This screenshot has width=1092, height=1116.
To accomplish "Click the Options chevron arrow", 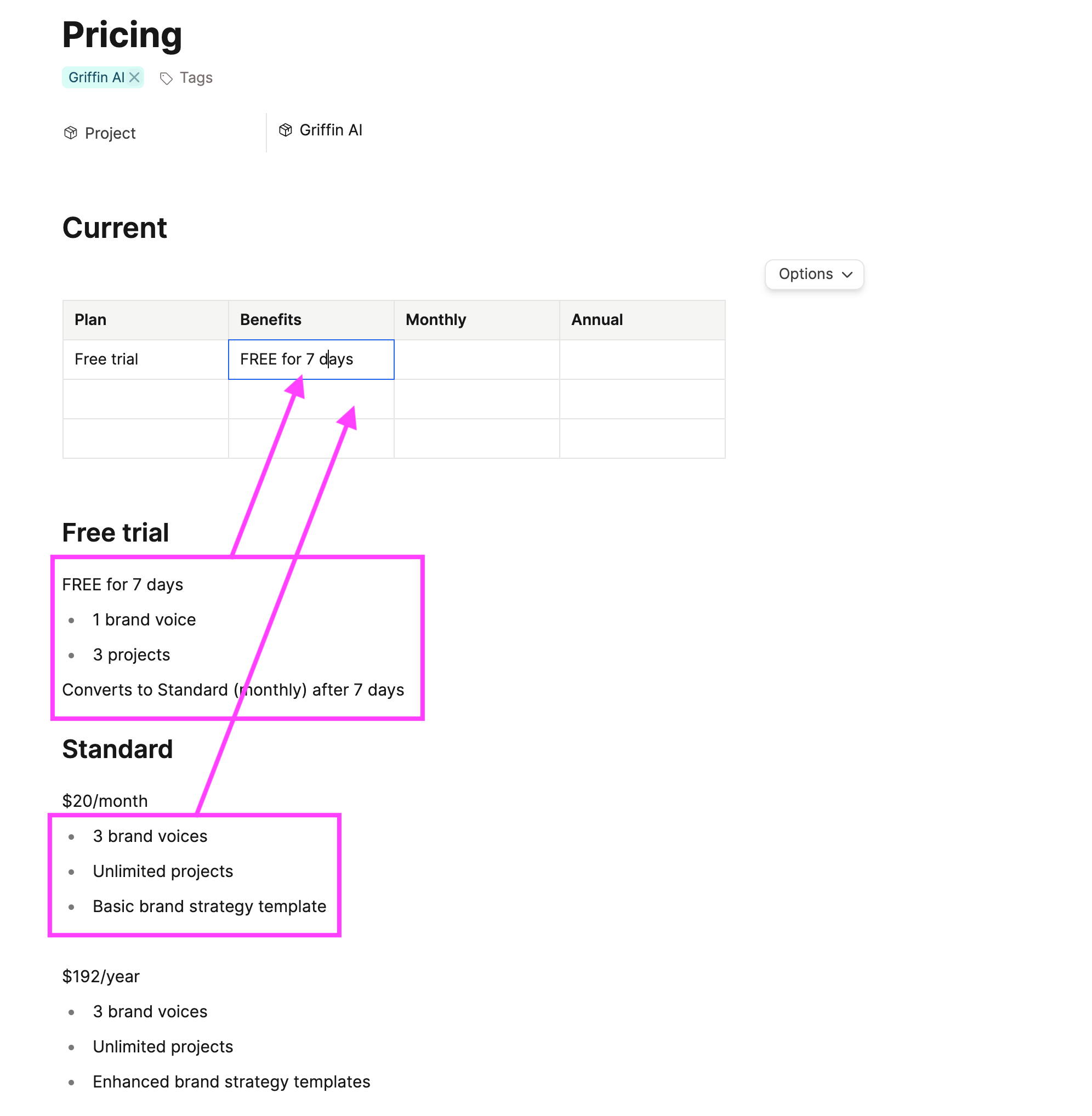I will (x=846, y=275).
